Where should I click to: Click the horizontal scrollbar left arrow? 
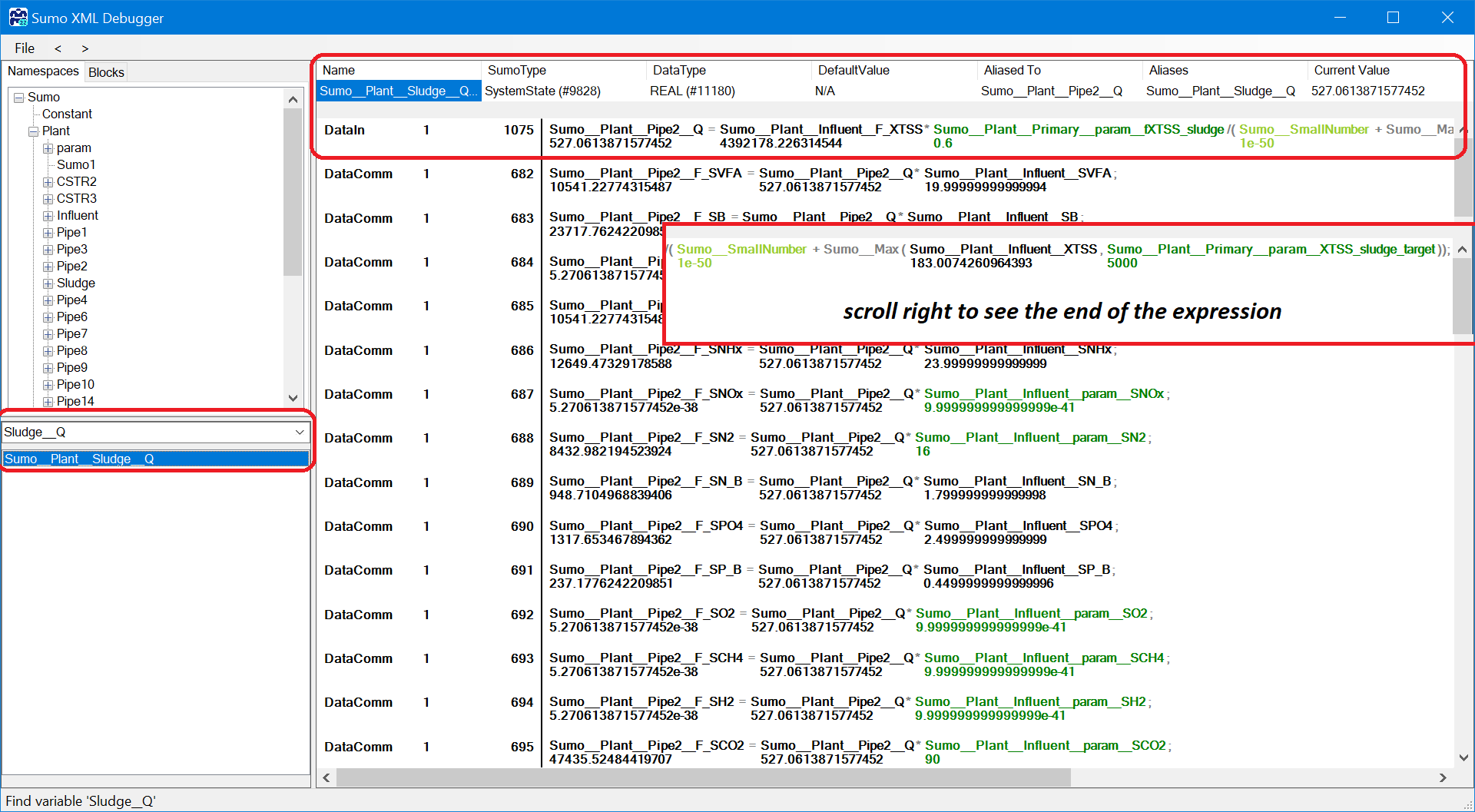pos(326,777)
